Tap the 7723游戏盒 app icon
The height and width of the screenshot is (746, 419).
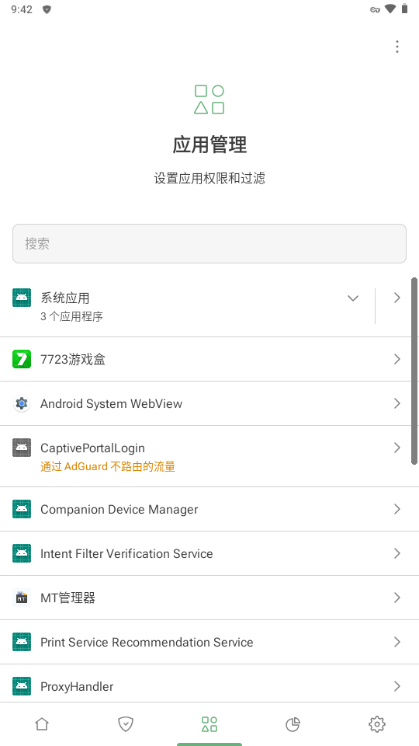21,359
